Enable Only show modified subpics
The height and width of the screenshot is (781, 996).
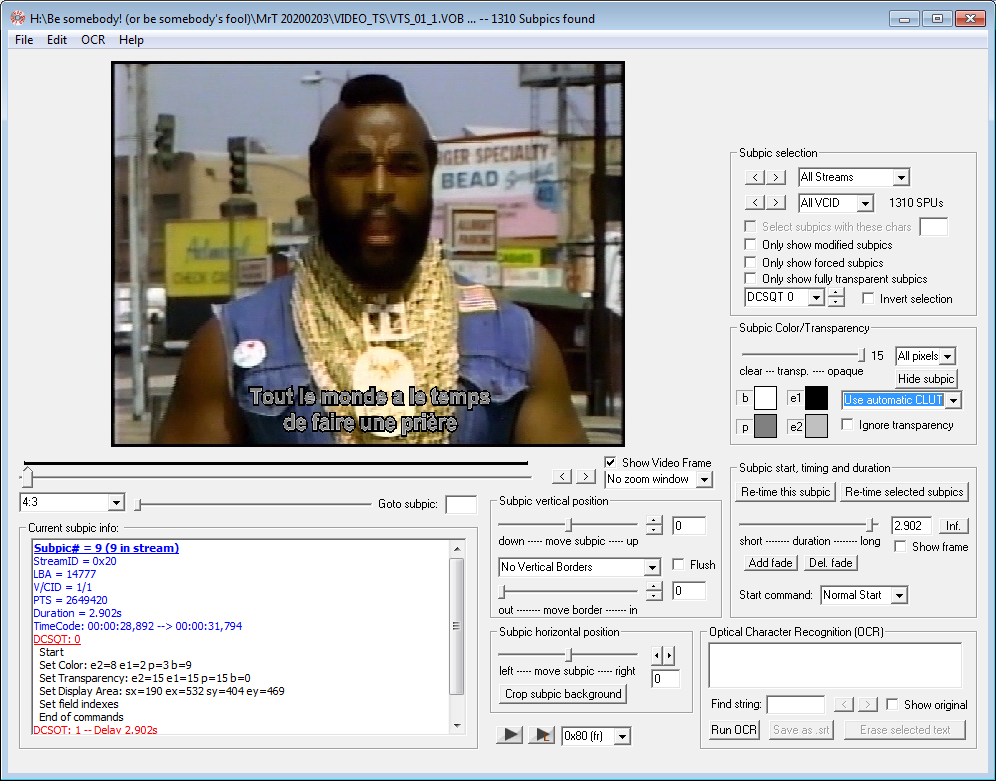tap(750, 244)
